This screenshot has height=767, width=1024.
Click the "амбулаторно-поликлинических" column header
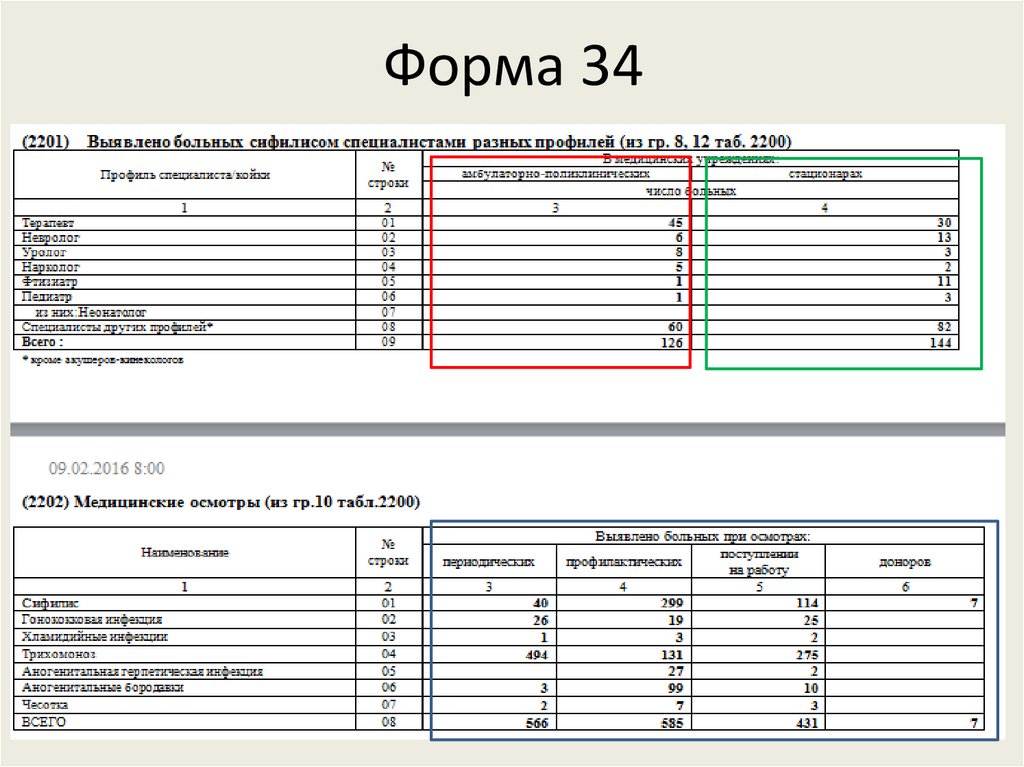(x=556, y=174)
